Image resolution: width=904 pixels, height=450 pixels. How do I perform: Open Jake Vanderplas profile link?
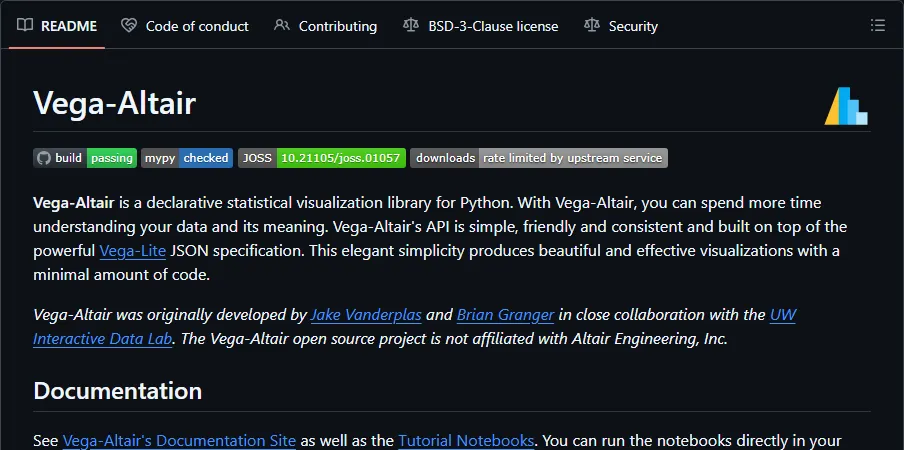pos(366,315)
